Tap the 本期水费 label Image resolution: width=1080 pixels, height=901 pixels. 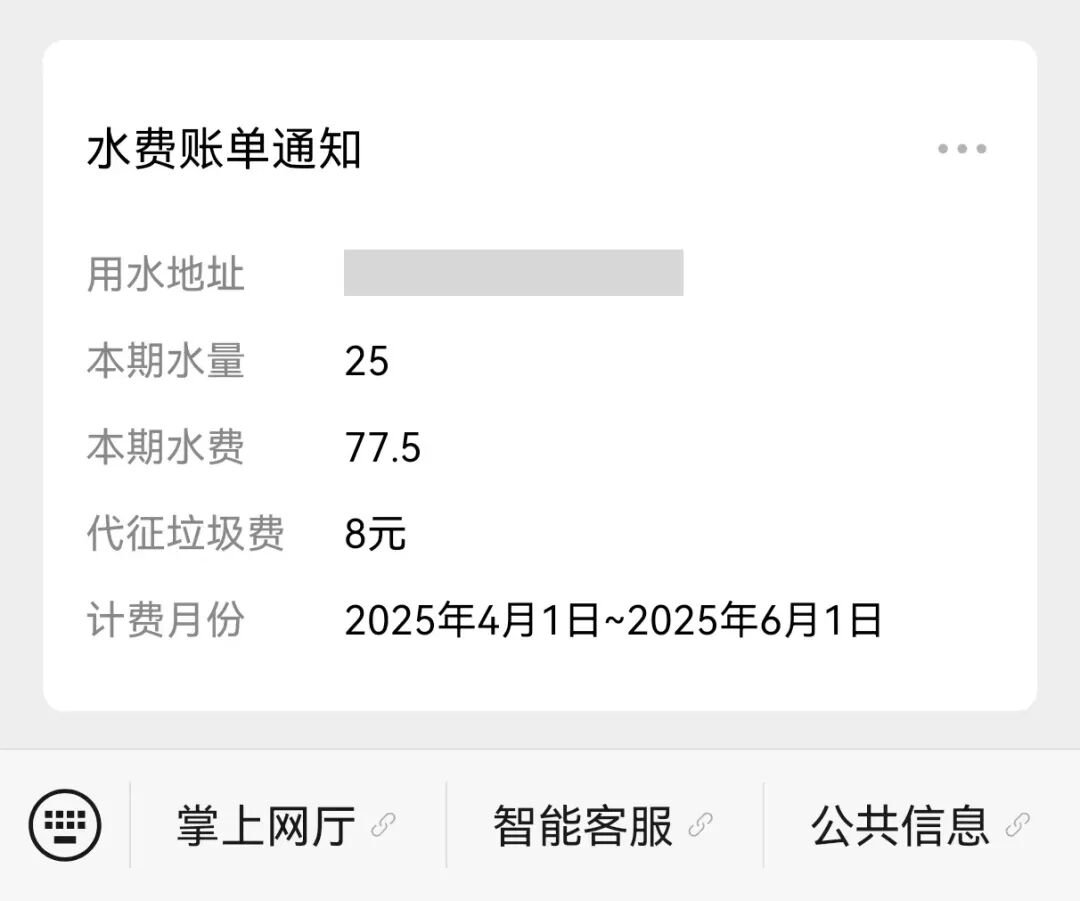click(x=165, y=448)
